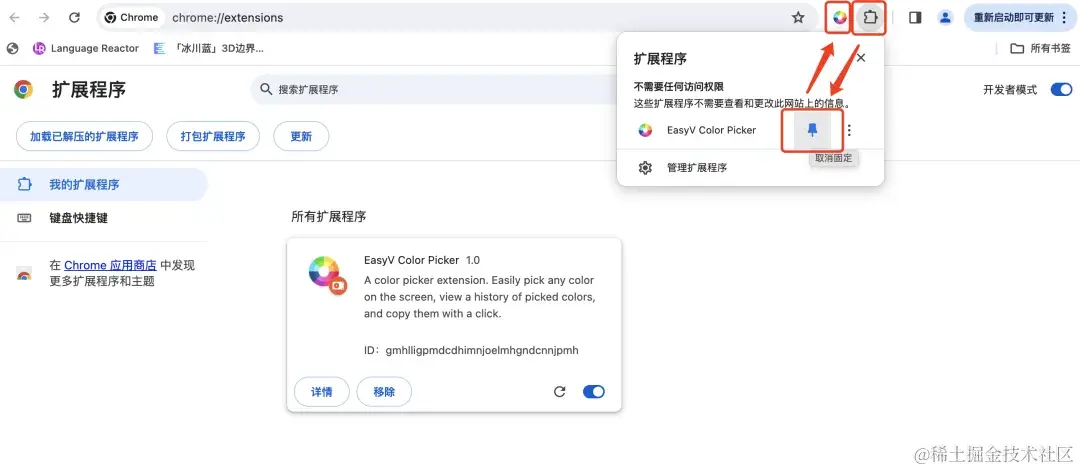Unpin EasyV Color Picker with the pin icon
Viewport: 1080px width, 471px height.
[x=813, y=130]
